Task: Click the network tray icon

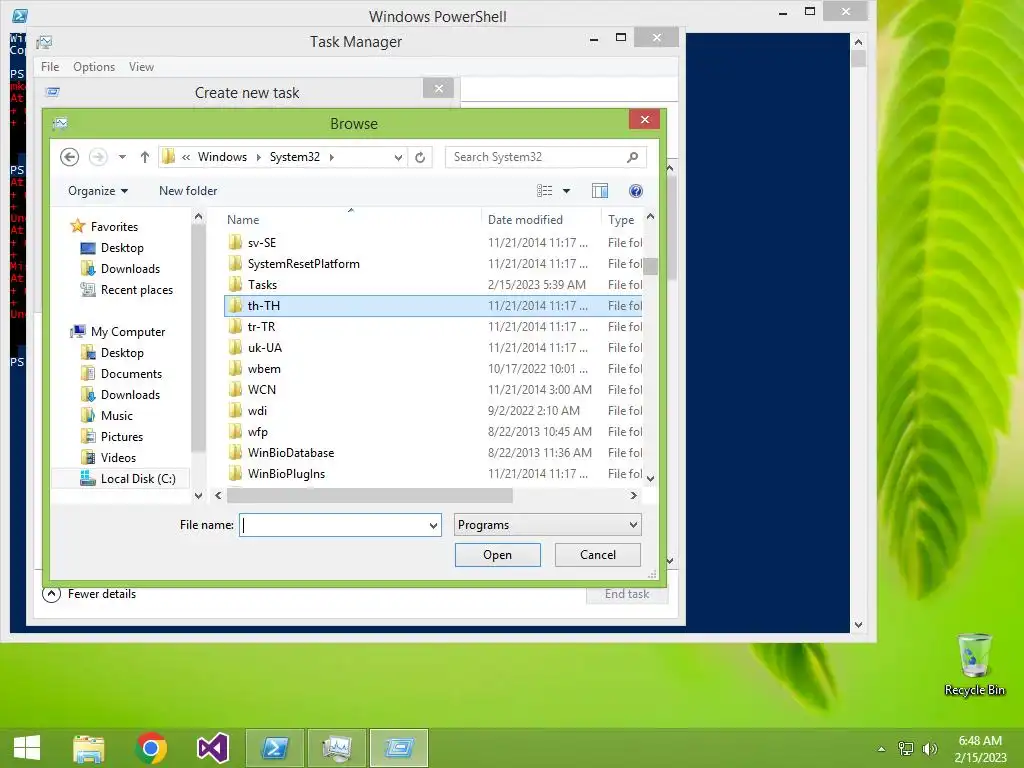Action: pos(906,749)
